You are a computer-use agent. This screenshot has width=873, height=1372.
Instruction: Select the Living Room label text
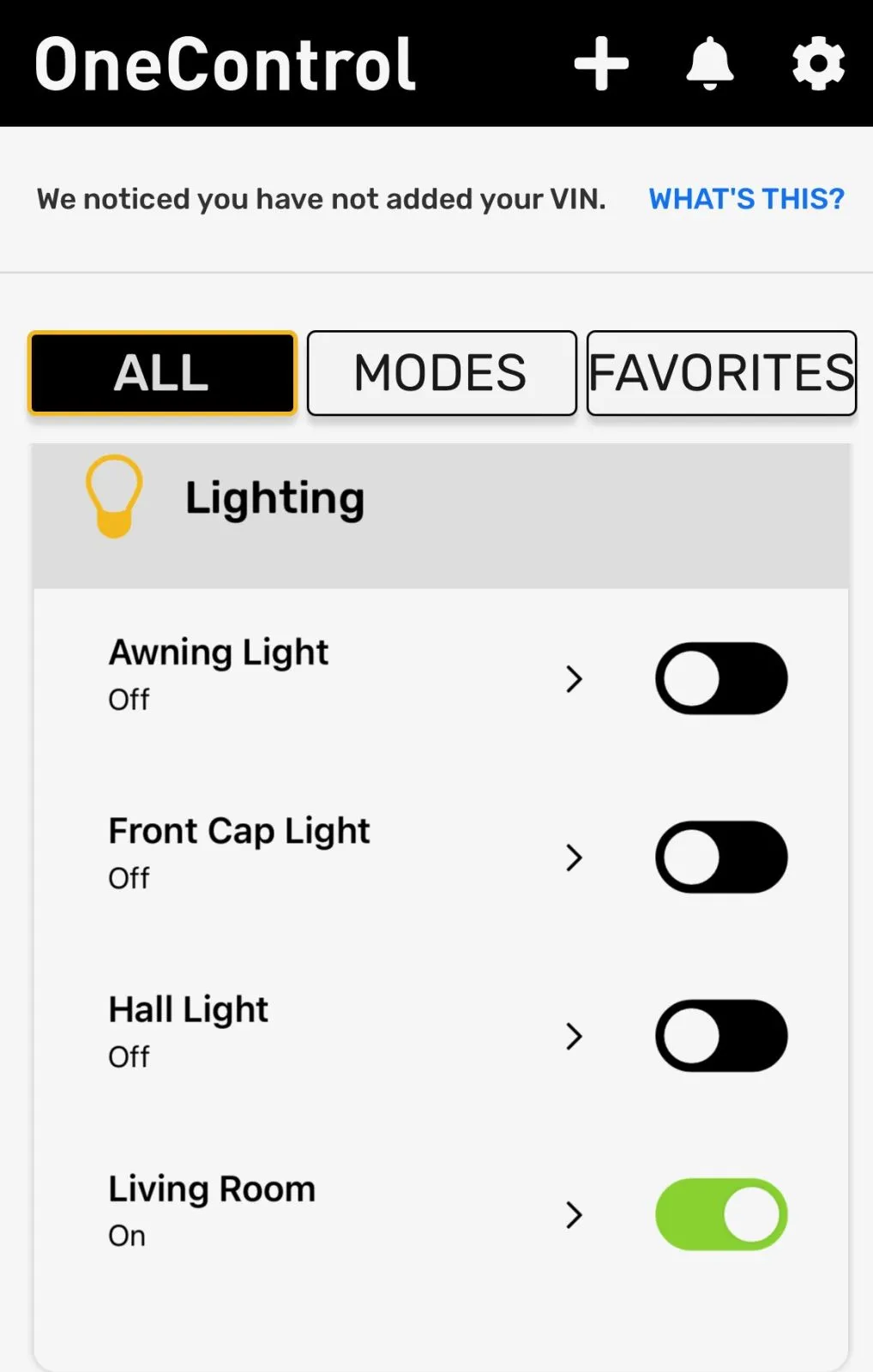[212, 1189]
